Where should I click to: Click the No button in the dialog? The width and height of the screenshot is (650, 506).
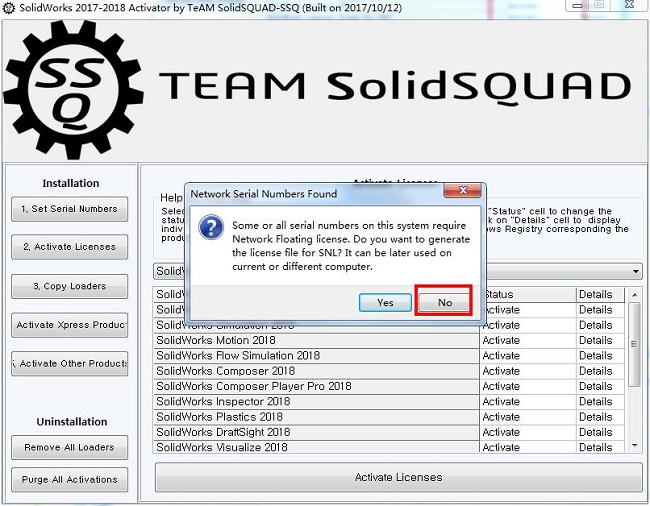pyautogui.click(x=444, y=303)
